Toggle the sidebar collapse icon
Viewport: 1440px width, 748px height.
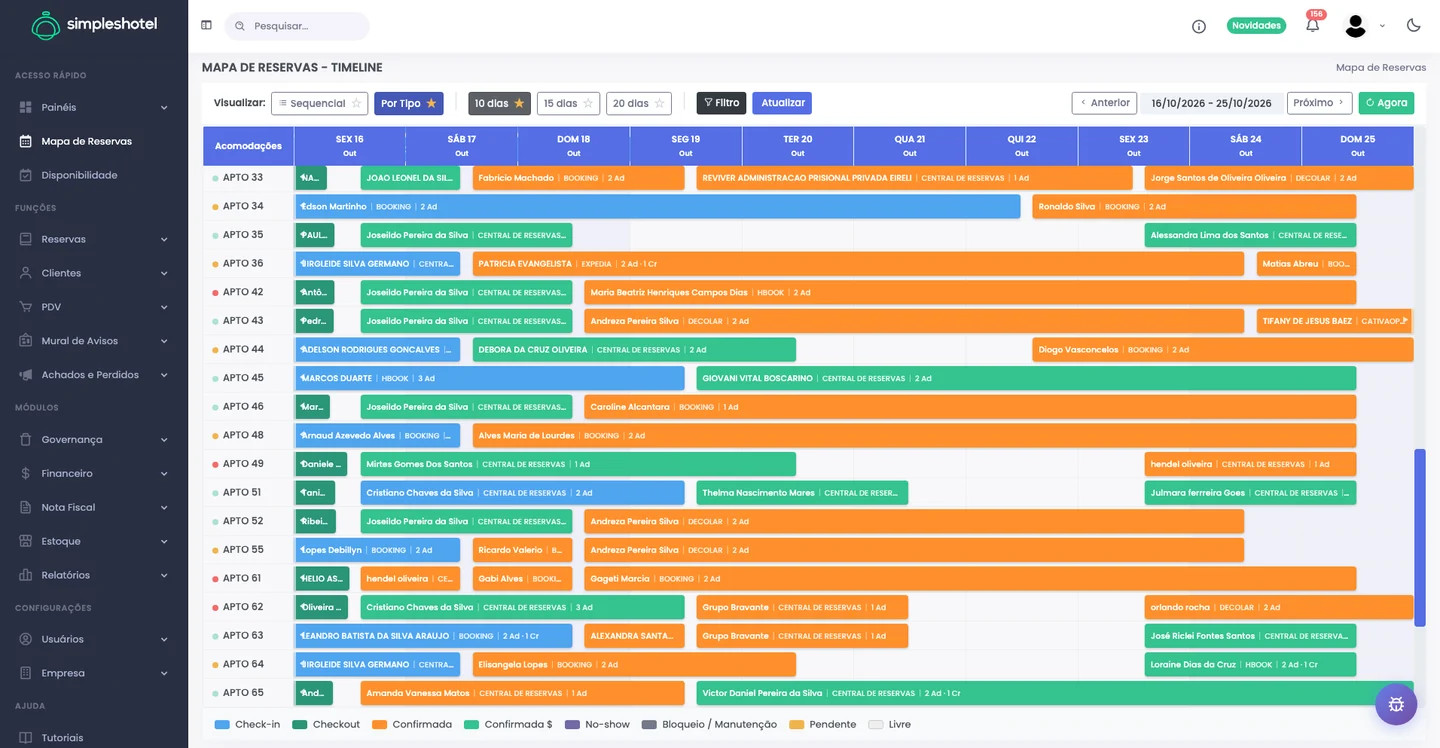click(206, 25)
